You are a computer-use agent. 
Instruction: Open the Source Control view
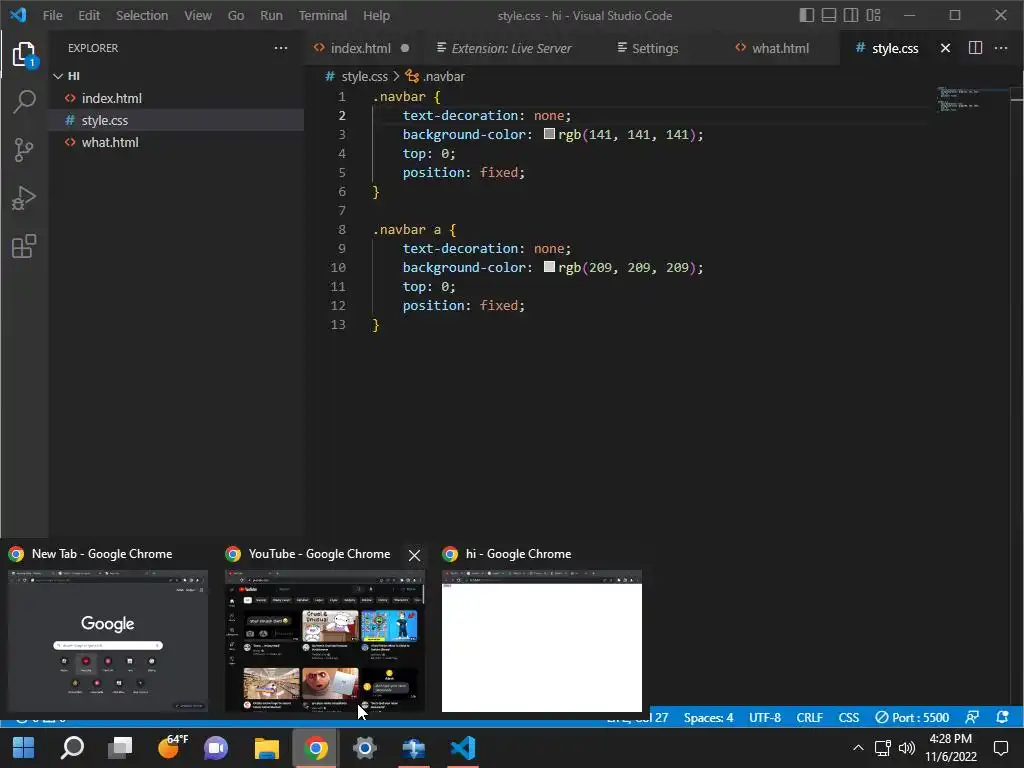tap(24, 150)
